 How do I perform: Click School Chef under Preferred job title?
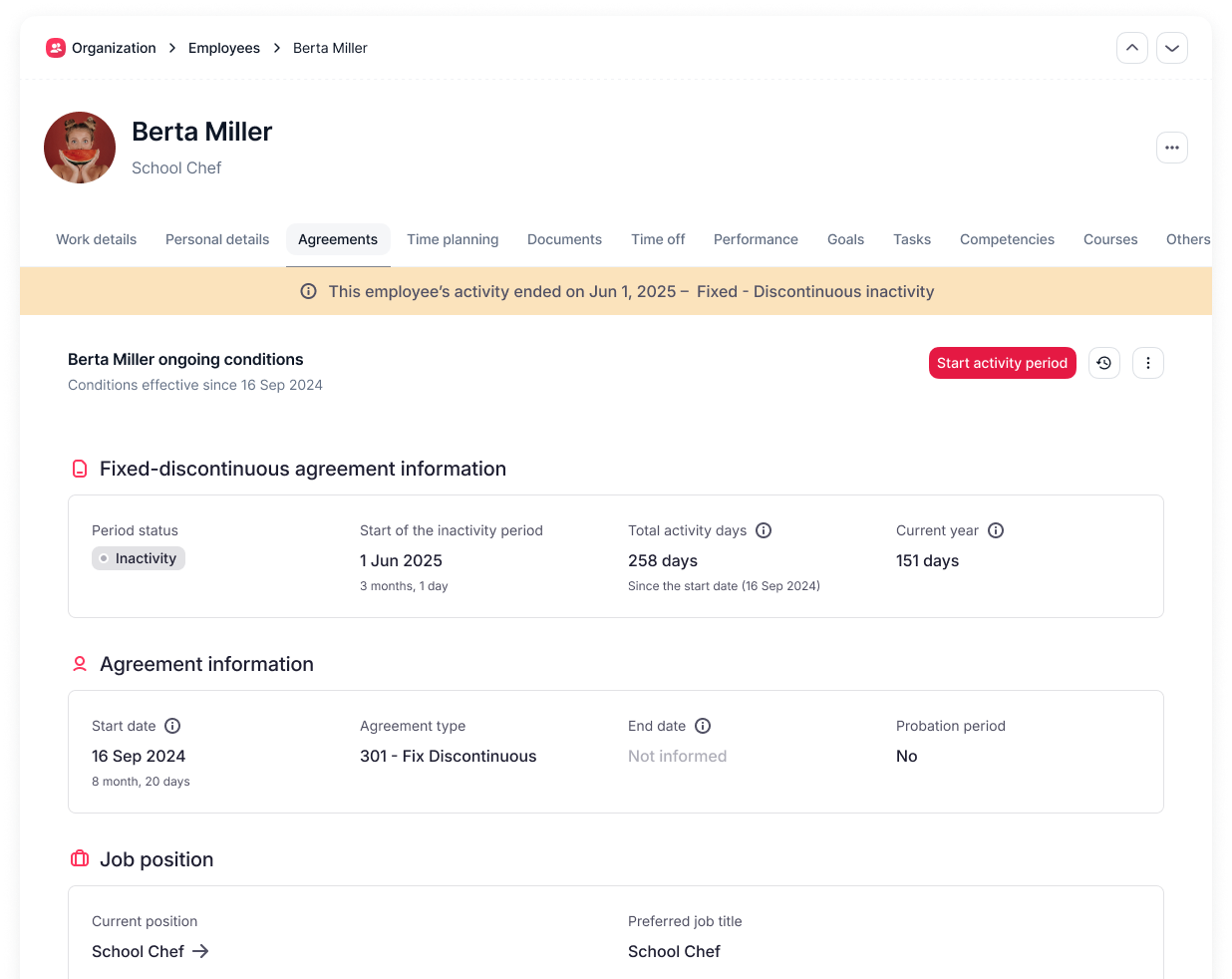point(674,951)
